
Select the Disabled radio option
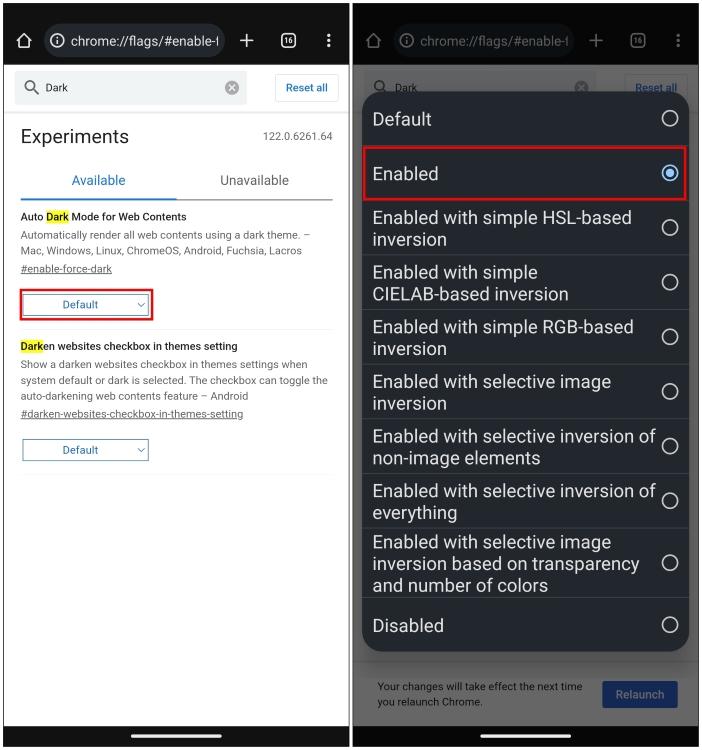pyautogui.click(x=525, y=625)
